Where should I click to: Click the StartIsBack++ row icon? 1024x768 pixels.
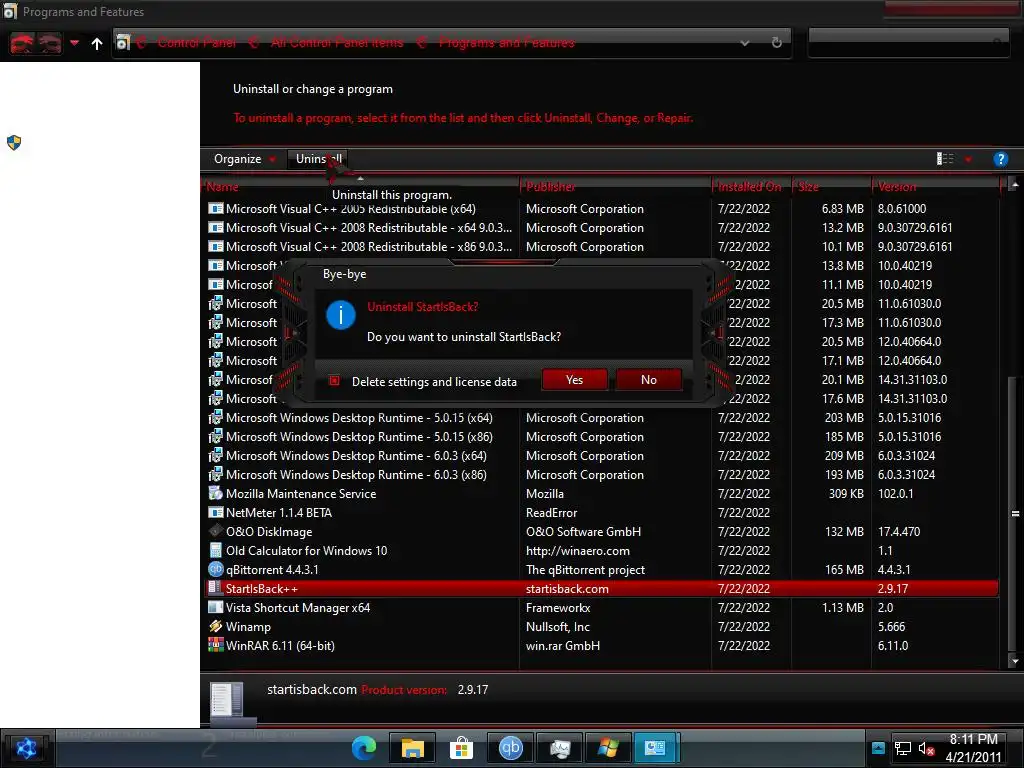(215, 588)
